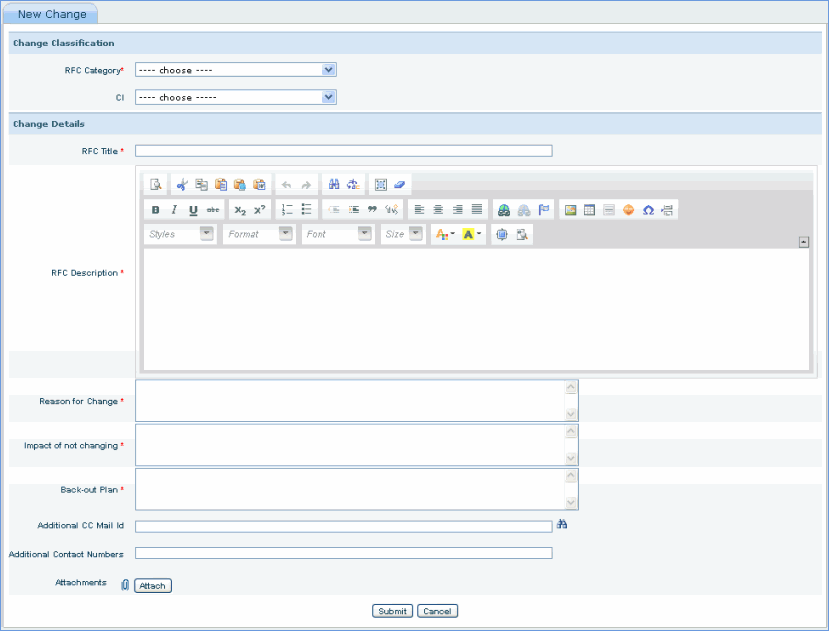Insert a table in the description

click(x=589, y=210)
